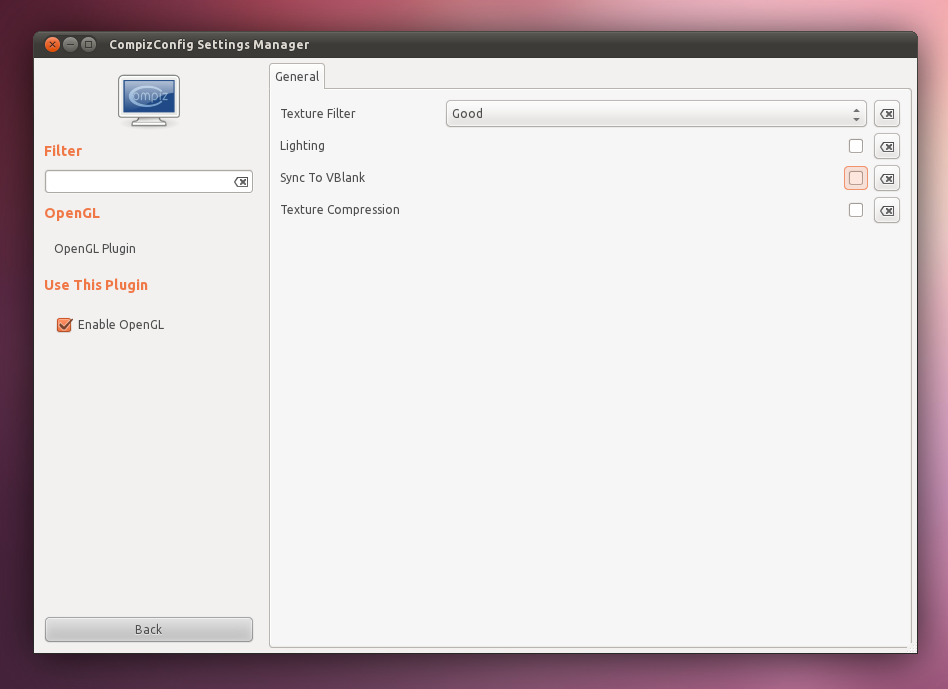The image size is (948, 689).
Task: Click the Texture Compression label
Action: click(340, 210)
